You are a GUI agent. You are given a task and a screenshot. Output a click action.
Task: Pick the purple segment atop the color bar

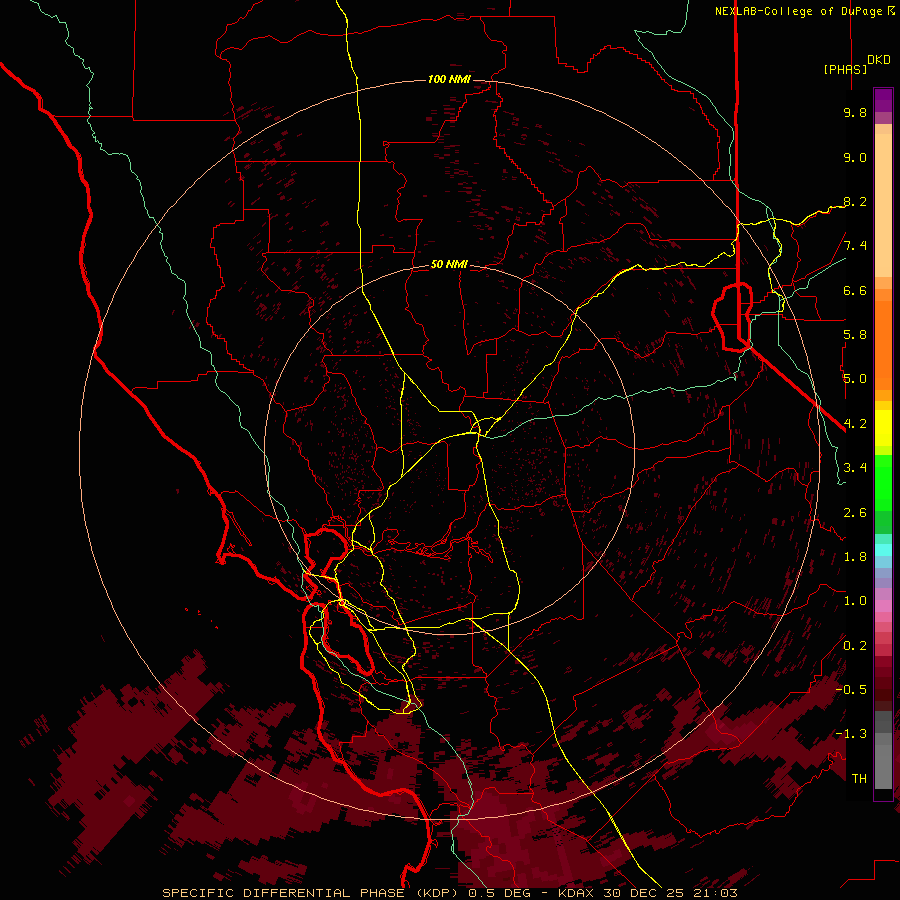click(883, 100)
